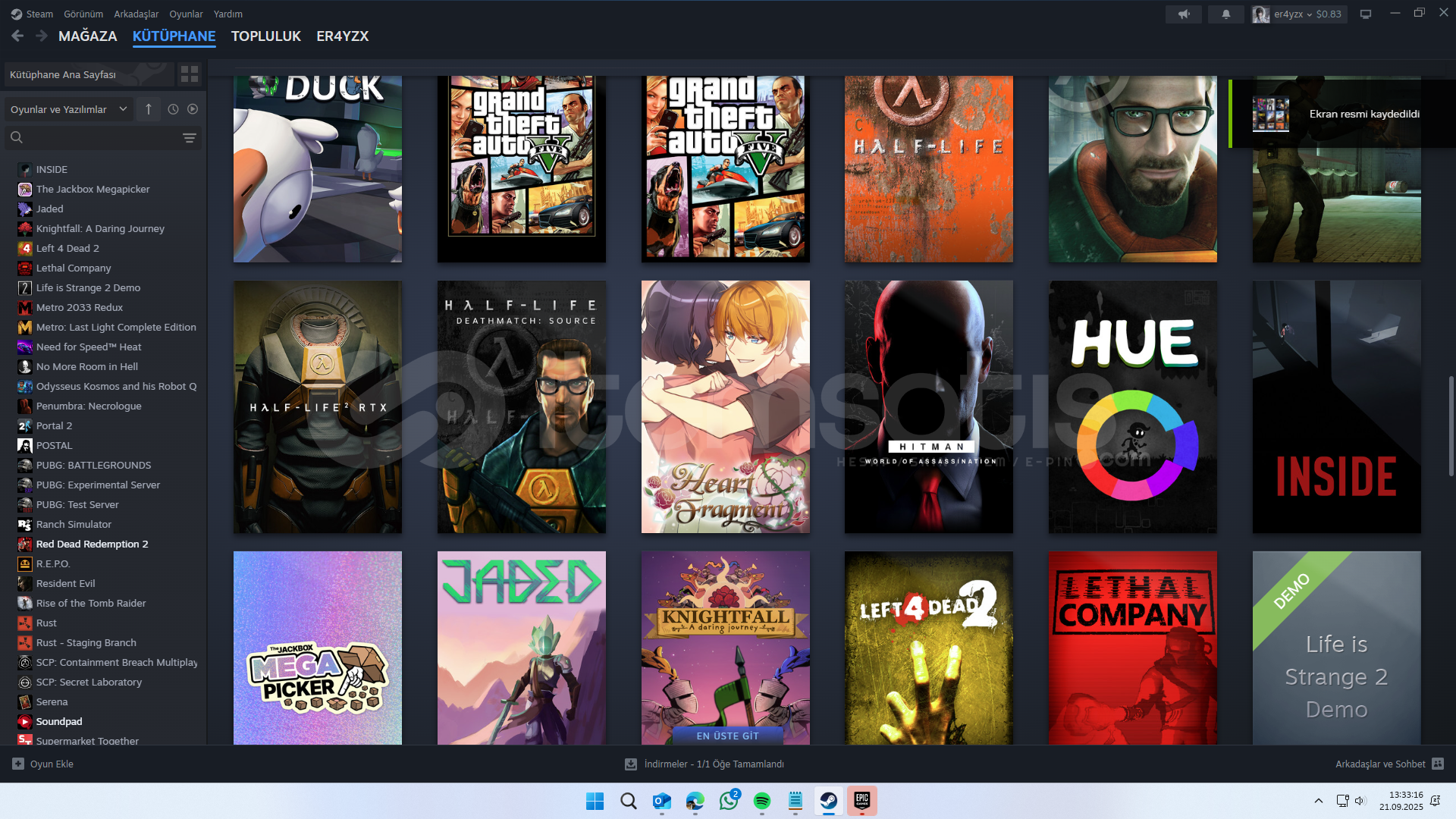The image size is (1456, 819).
Task: Open the Oyunlar menu
Action: point(186,14)
